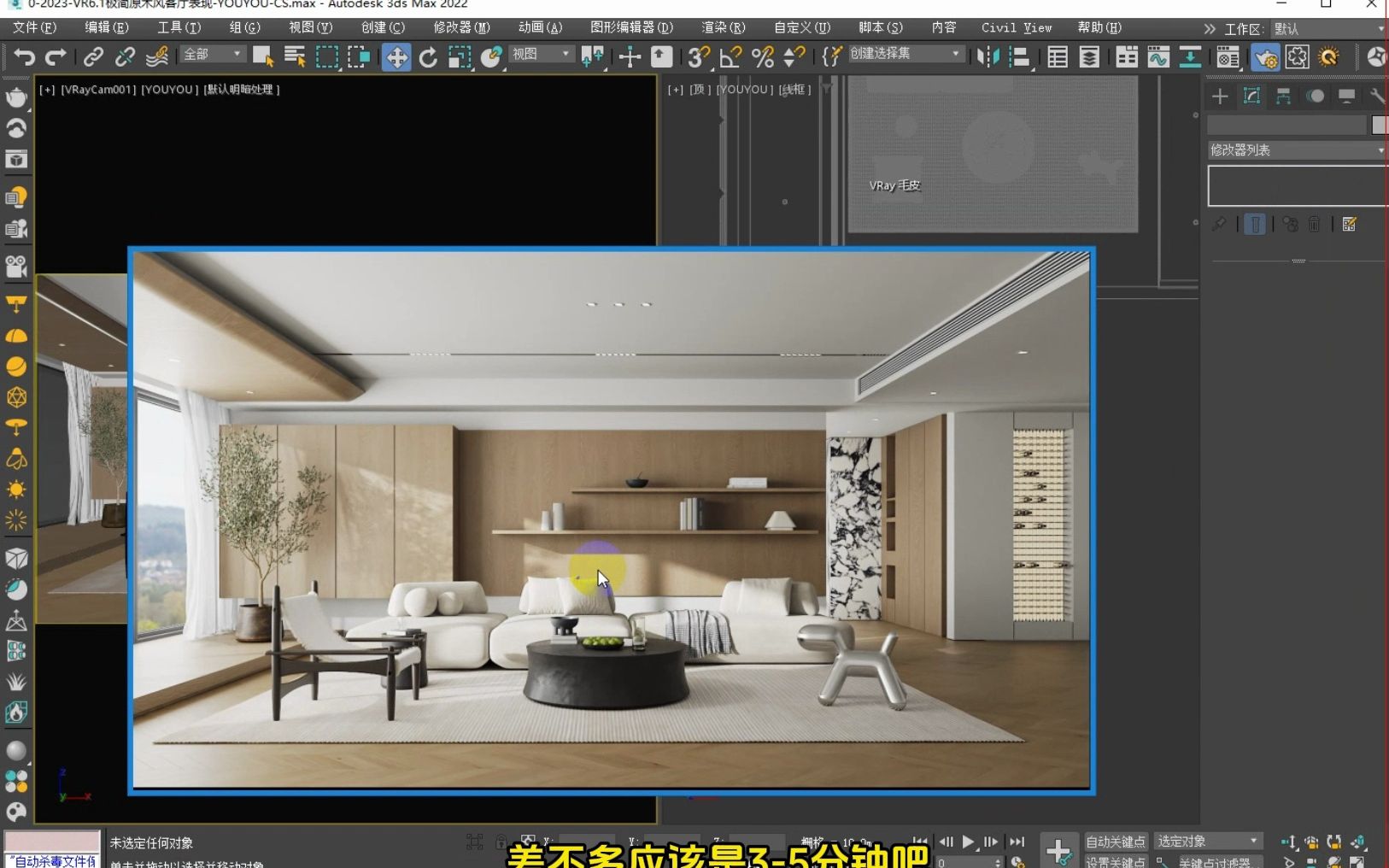Open the 渲染 menu
This screenshot has height=868, width=1389.
722,27
